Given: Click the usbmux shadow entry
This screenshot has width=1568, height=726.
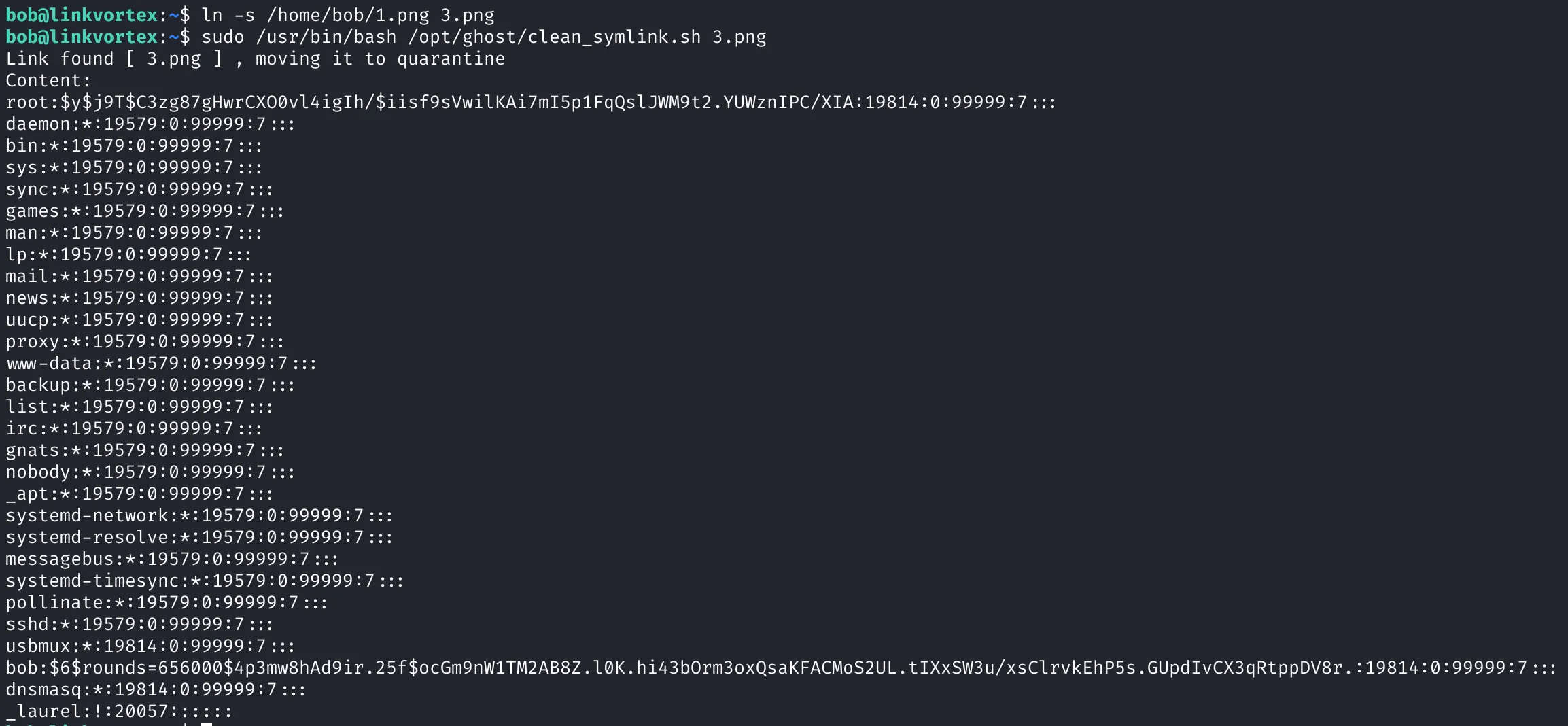Looking at the screenshot, I should [150, 646].
